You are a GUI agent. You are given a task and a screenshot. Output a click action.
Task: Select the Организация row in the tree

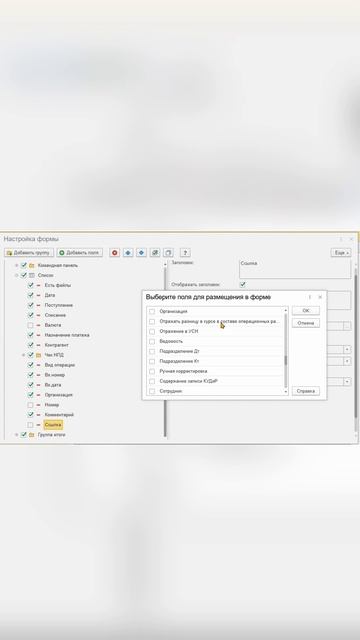coord(58,395)
